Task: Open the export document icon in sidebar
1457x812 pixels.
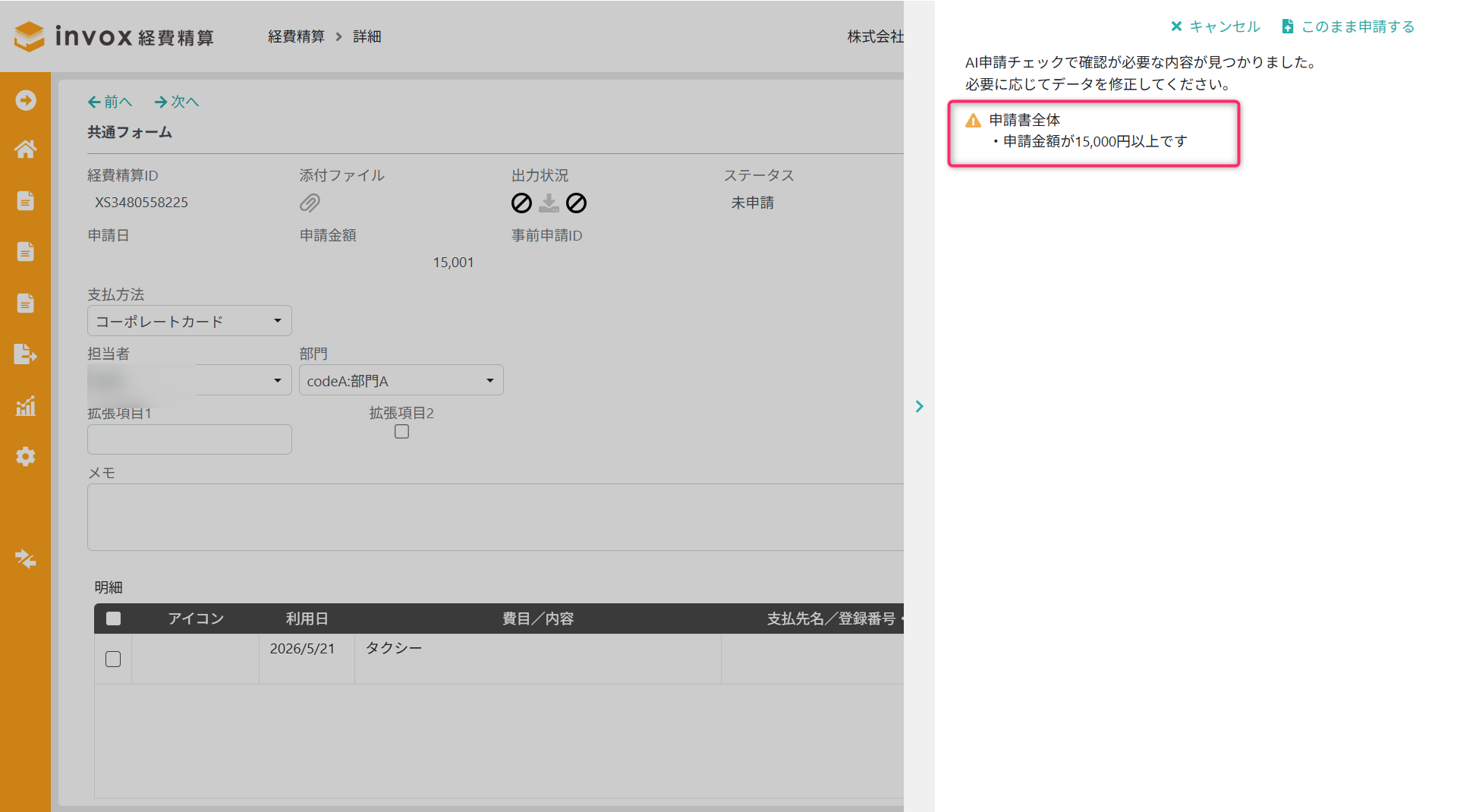Action: pos(26,354)
